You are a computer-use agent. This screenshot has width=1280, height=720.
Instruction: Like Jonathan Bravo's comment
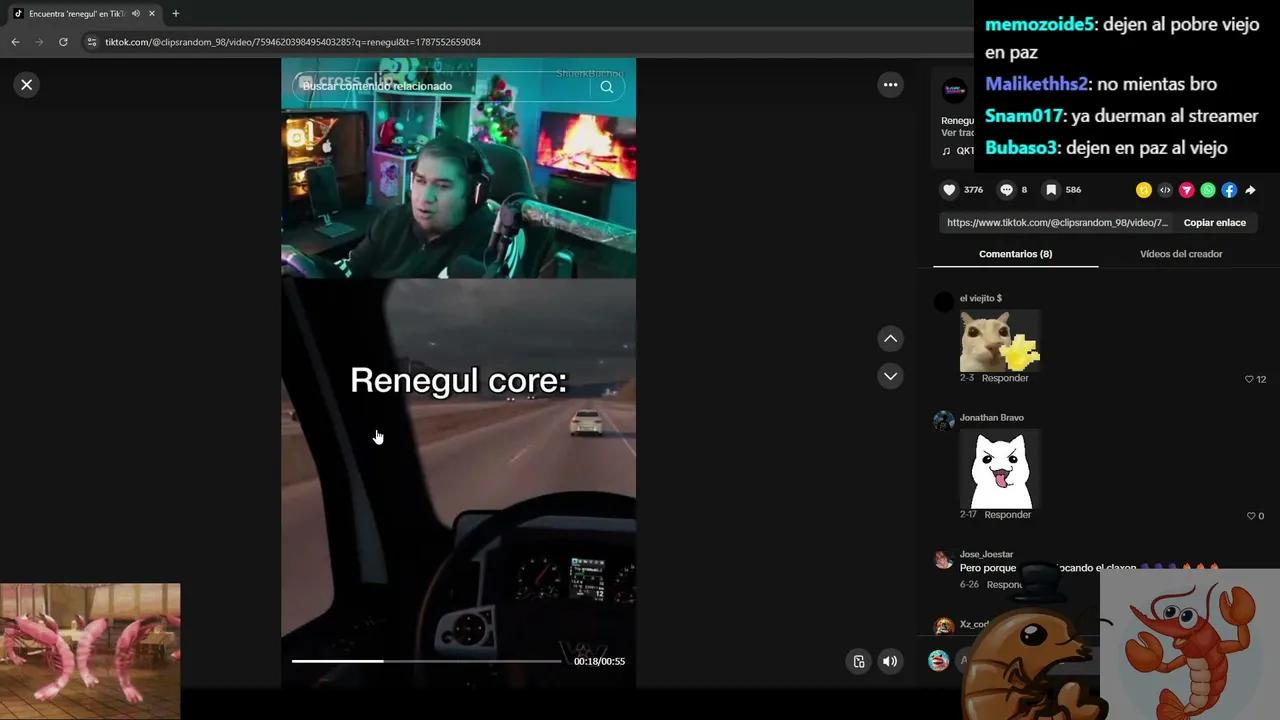1250,516
